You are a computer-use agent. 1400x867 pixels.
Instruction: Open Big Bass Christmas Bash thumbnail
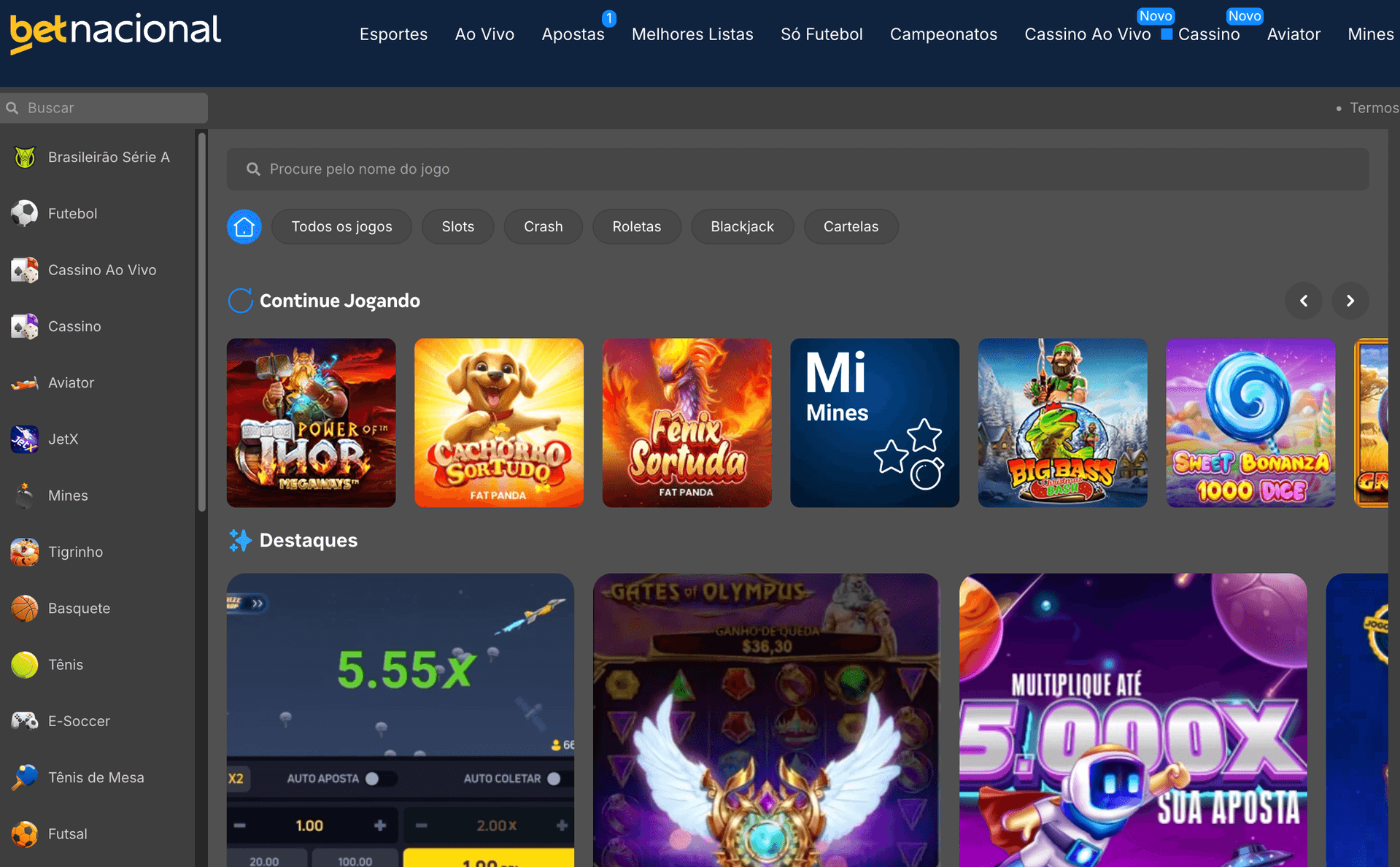1062,423
